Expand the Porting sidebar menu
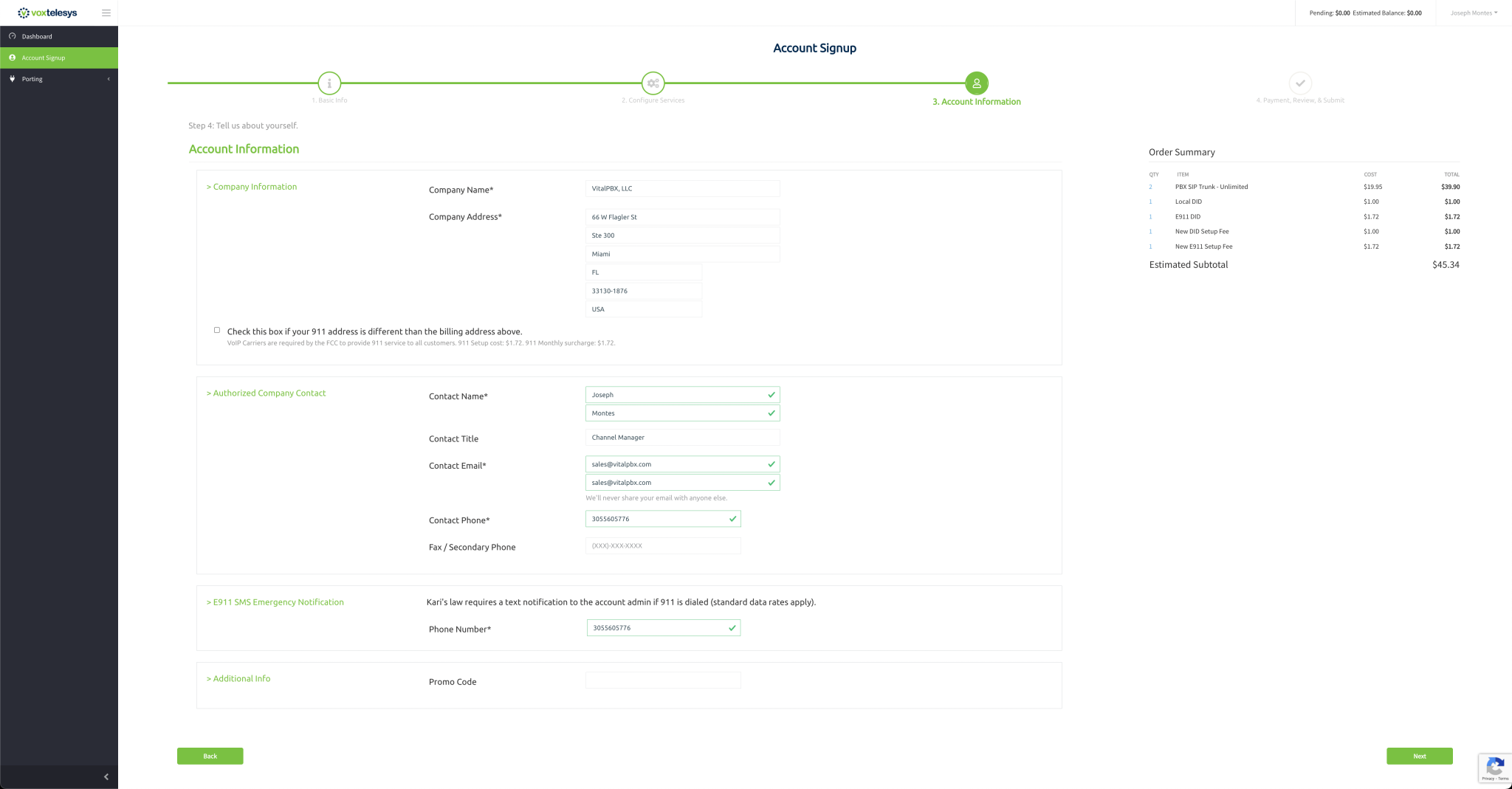Viewport: 1512px width, 789px height. [59, 79]
